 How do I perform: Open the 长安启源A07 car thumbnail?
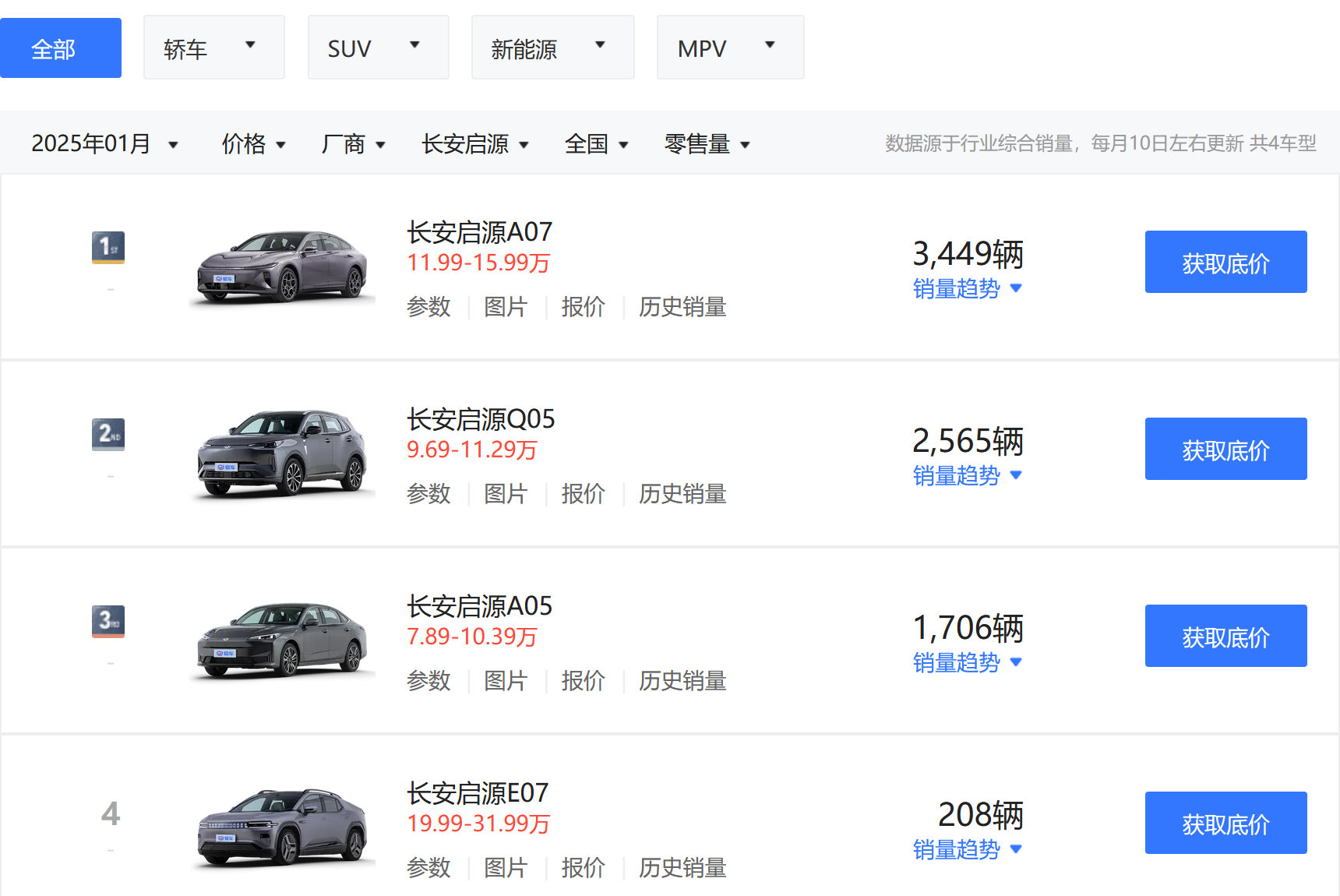(282, 266)
